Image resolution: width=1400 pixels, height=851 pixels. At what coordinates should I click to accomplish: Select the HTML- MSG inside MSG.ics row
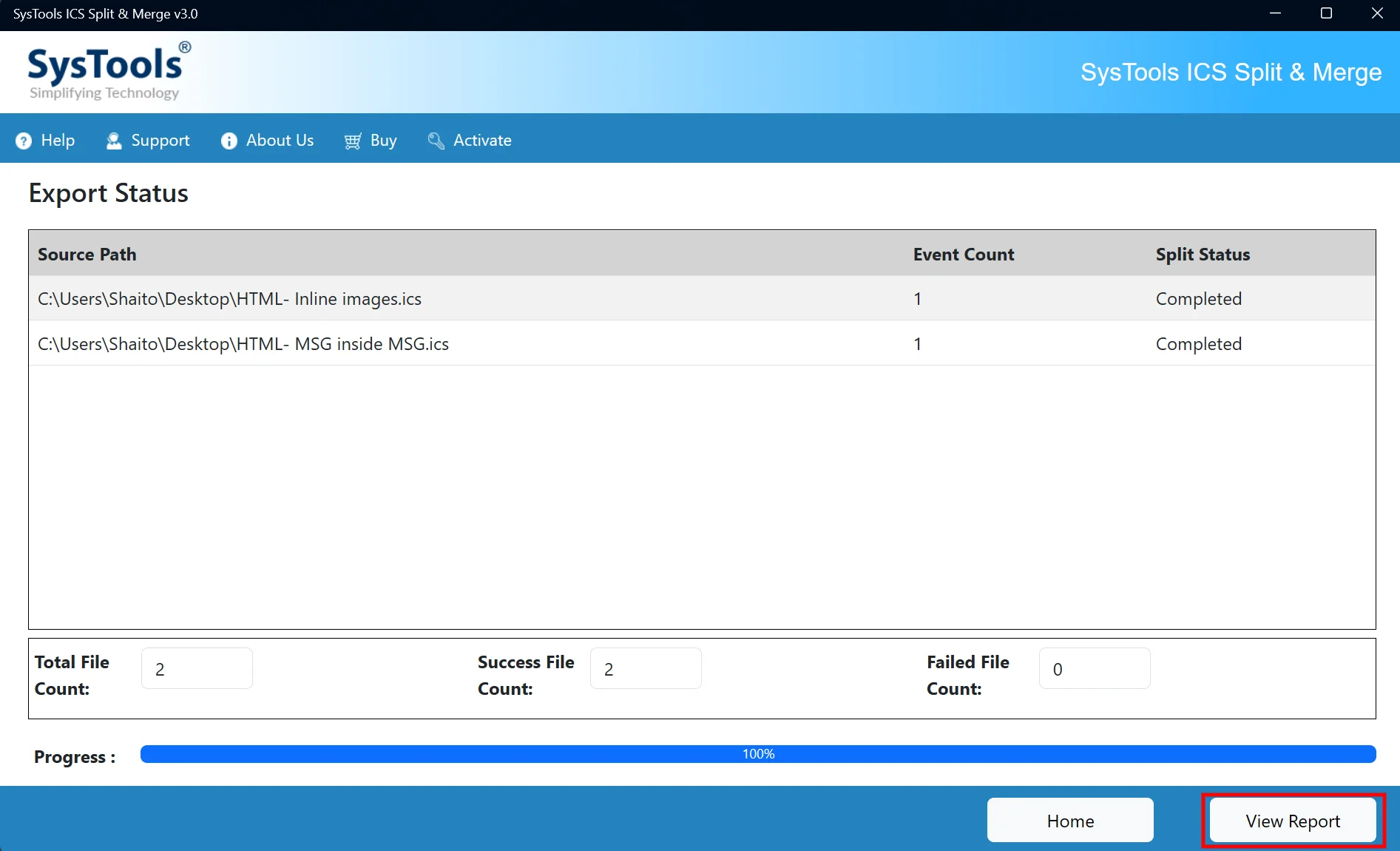[702, 343]
